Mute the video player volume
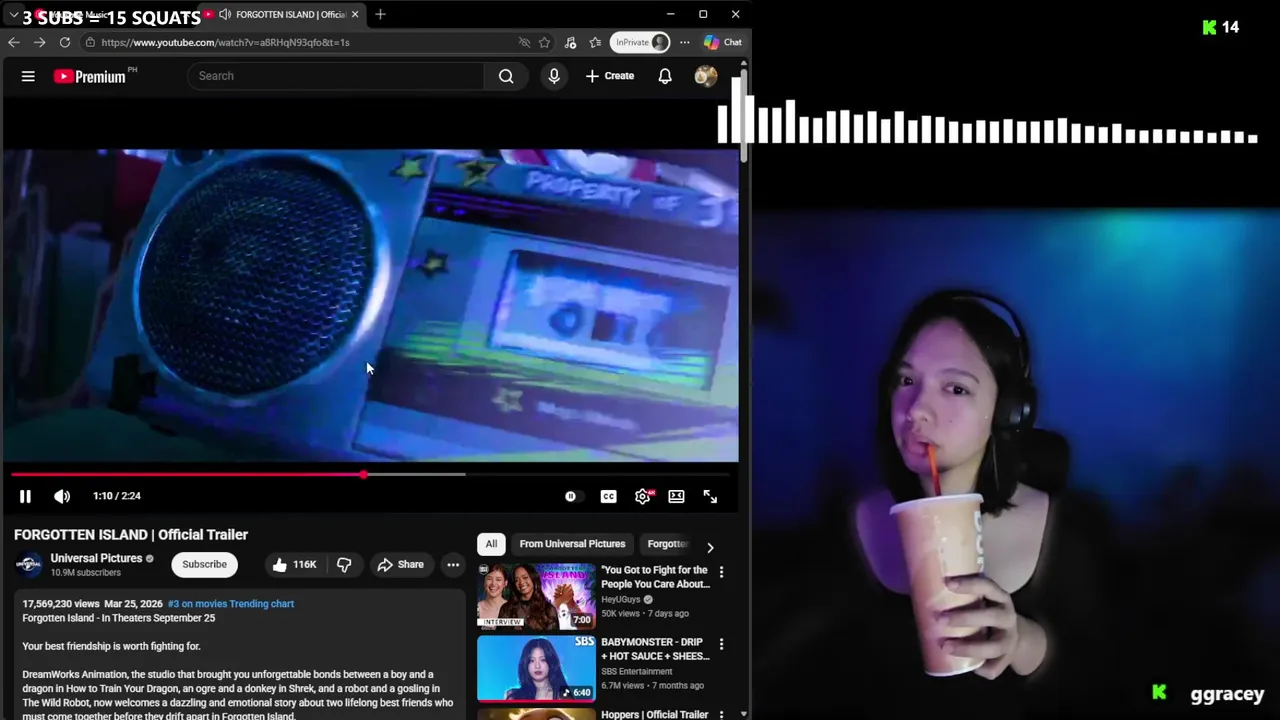This screenshot has height=720, width=1280. coord(62,496)
